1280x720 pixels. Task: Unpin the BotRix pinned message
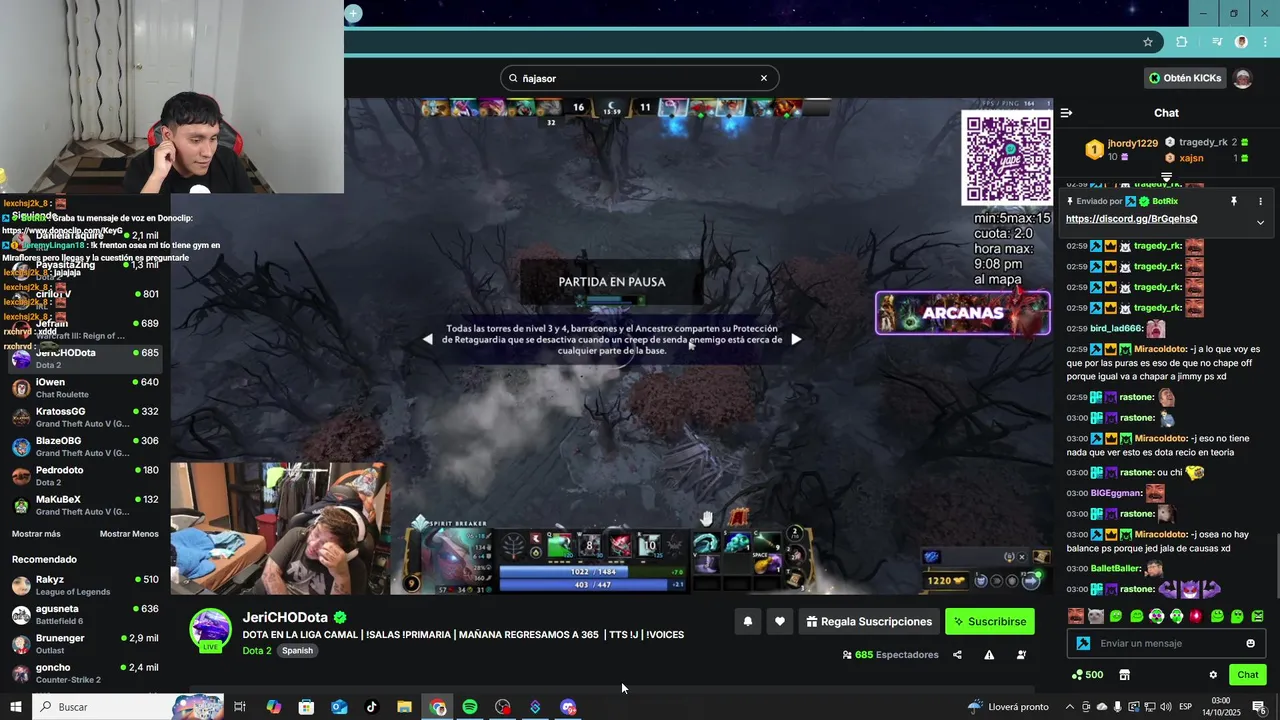1234,201
